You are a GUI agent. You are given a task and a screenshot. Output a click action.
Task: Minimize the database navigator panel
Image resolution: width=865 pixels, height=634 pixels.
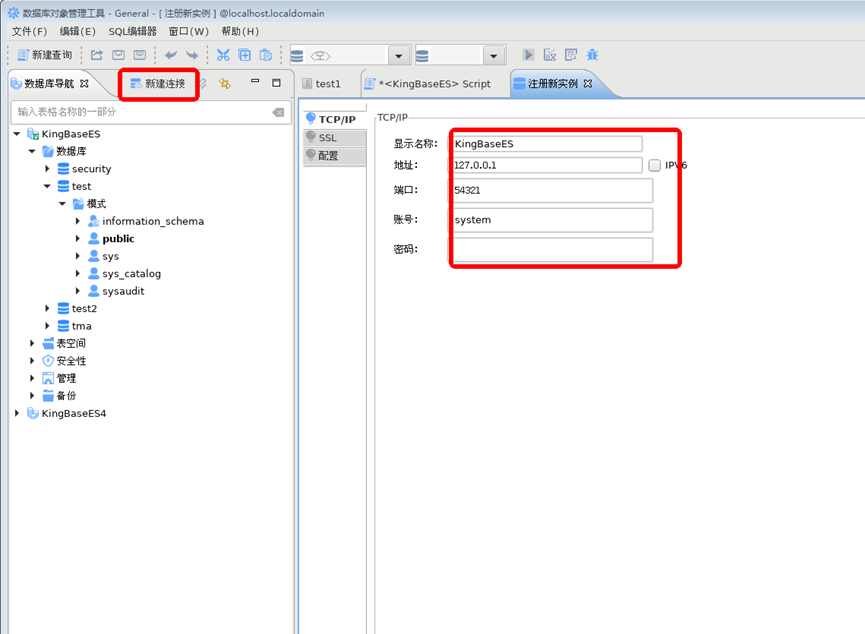coord(255,81)
